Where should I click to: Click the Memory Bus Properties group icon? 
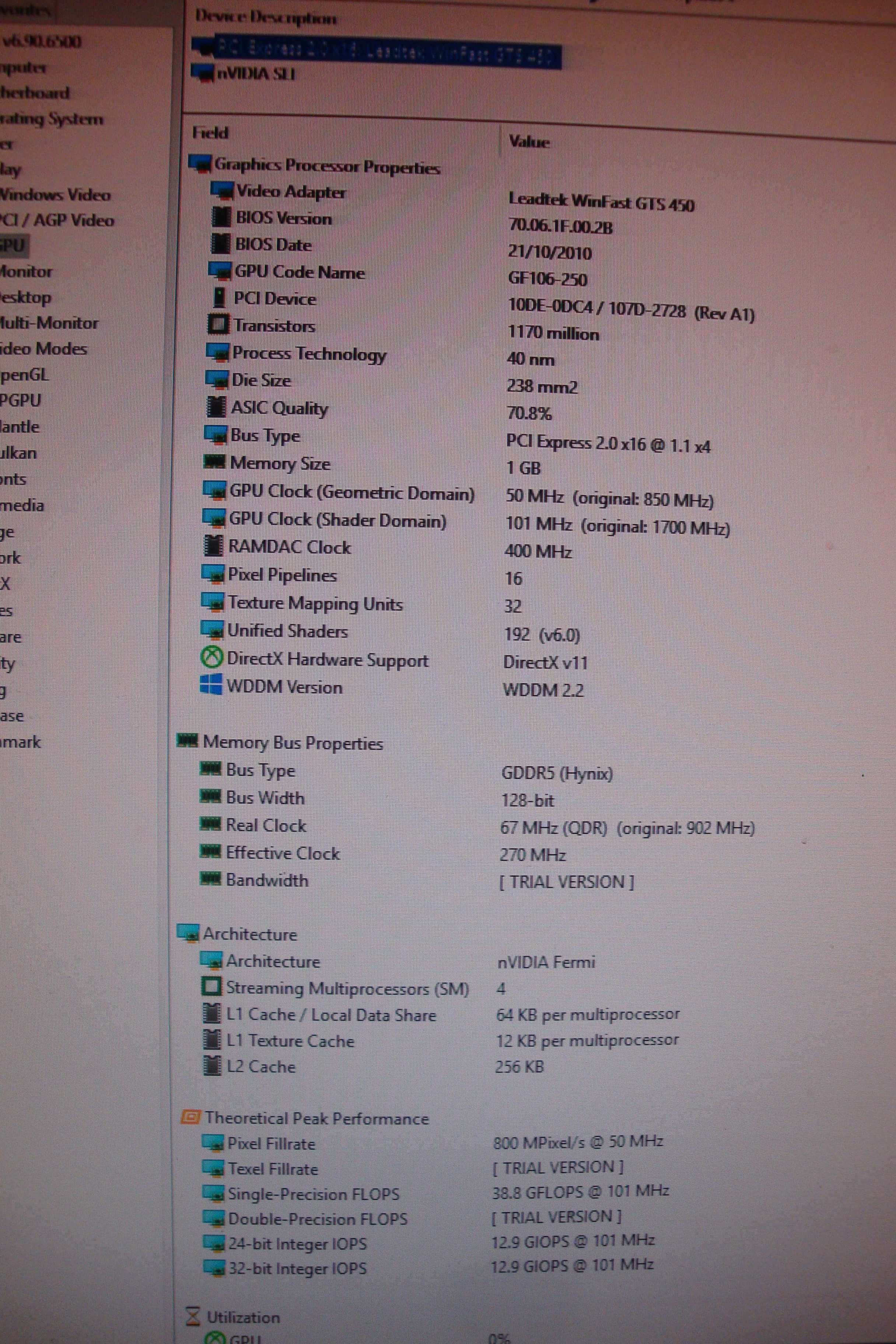coord(188,741)
